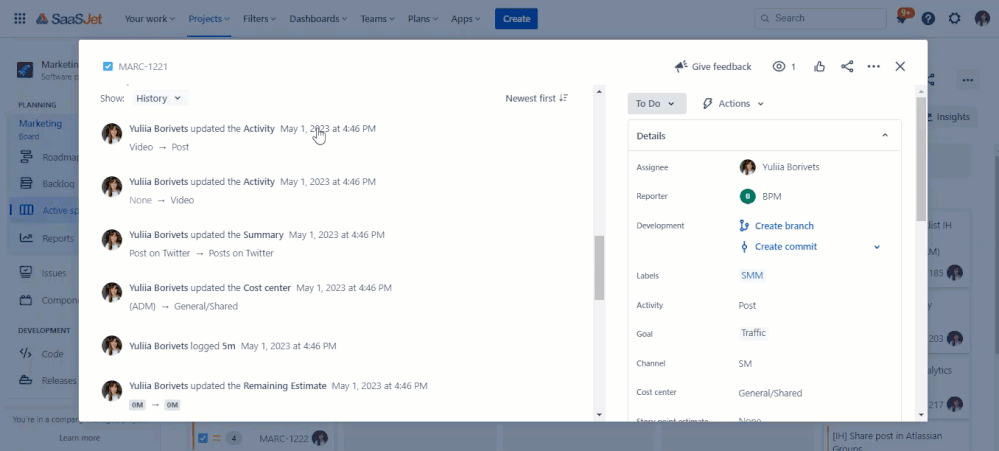Open the Reports sidebar icon
The height and width of the screenshot is (451, 999).
(x=26, y=238)
